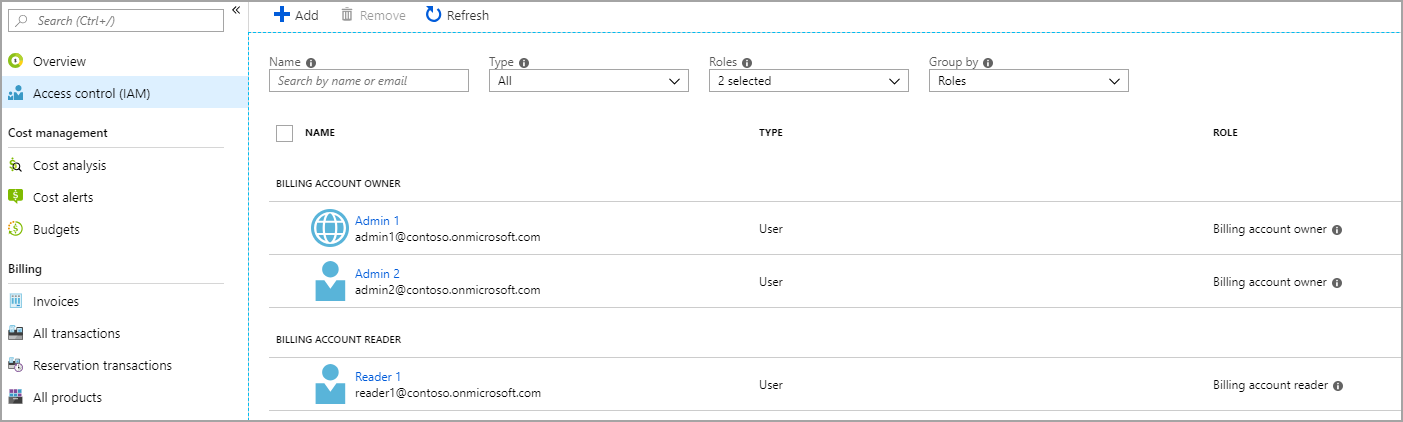
Task: Click the Cost alerts icon
Action: [x=15, y=197]
